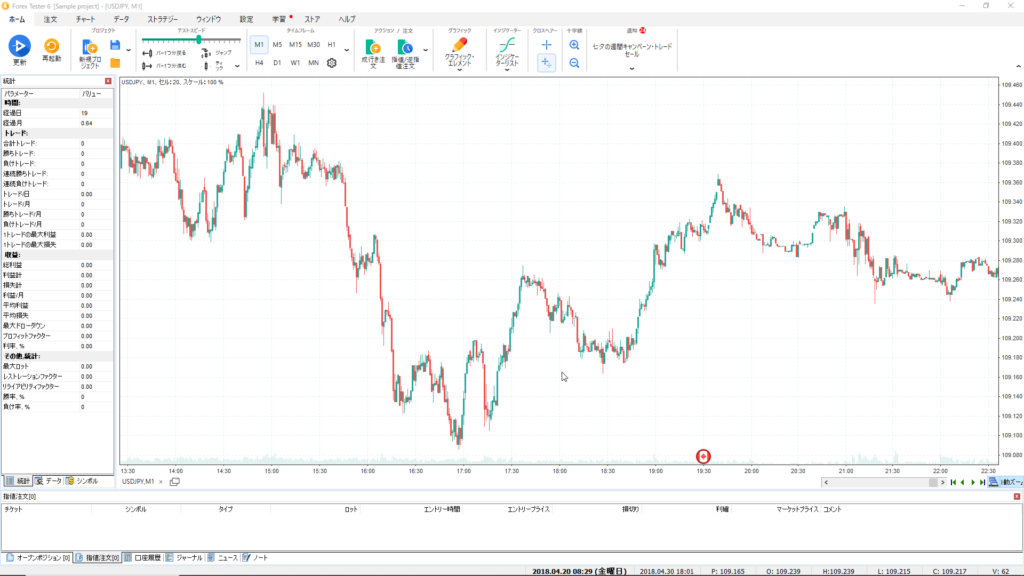Open the 注文 menu
The image size is (1024, 576).
coord(50,20)
